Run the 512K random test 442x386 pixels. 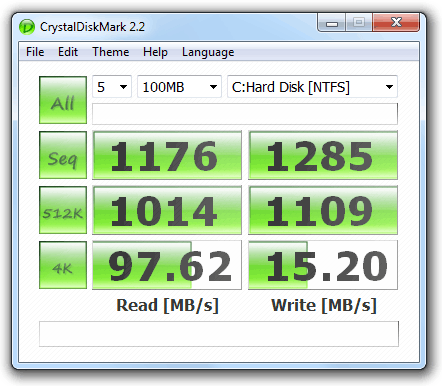(63, 210)
